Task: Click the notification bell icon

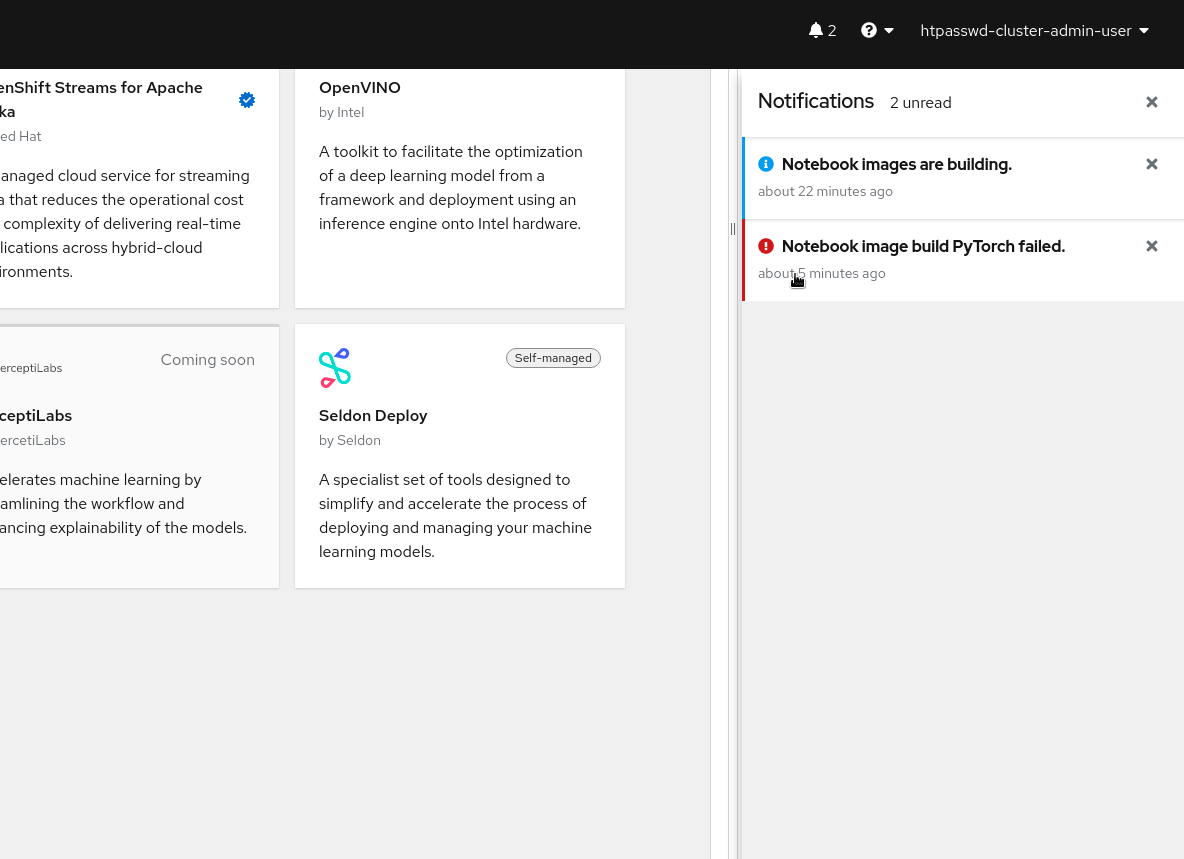Action: pyautogui.click(x=816, y=31)
